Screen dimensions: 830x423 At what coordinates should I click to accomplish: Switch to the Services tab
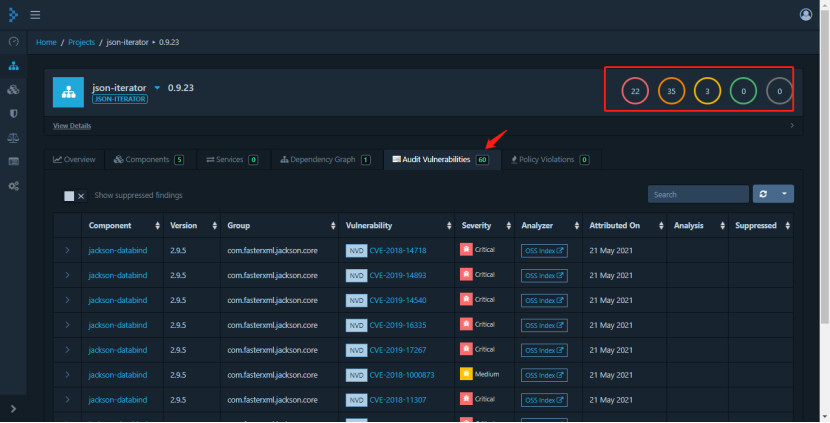coord(232,159)
